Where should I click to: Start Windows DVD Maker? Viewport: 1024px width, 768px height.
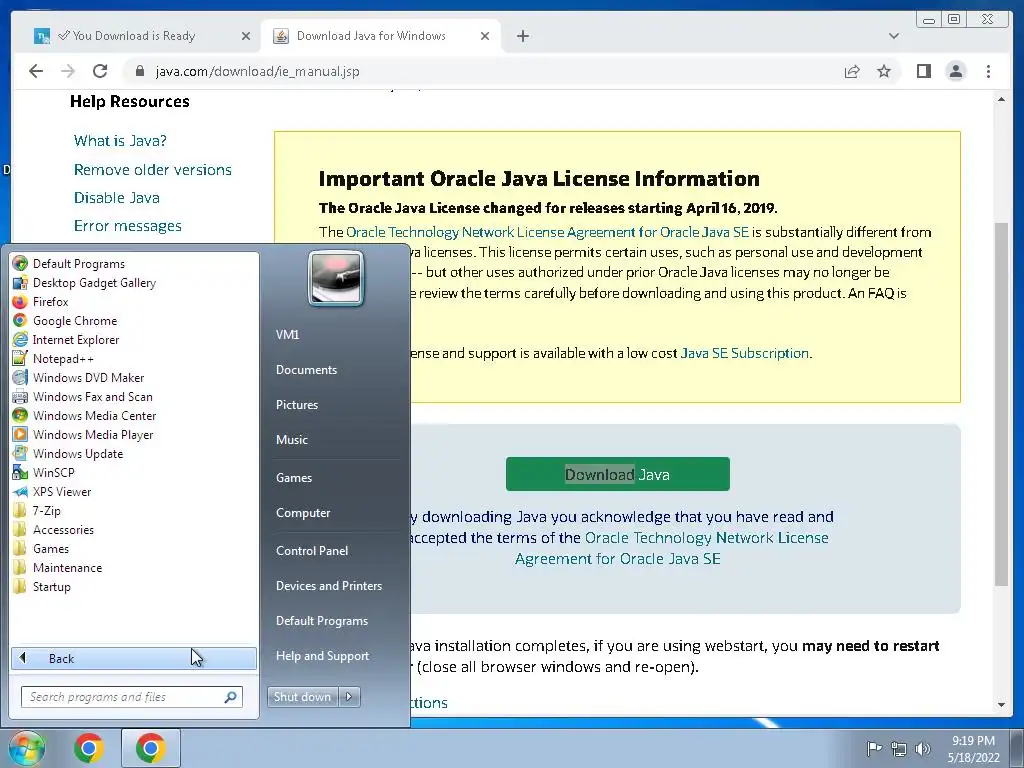click(88, 377)
